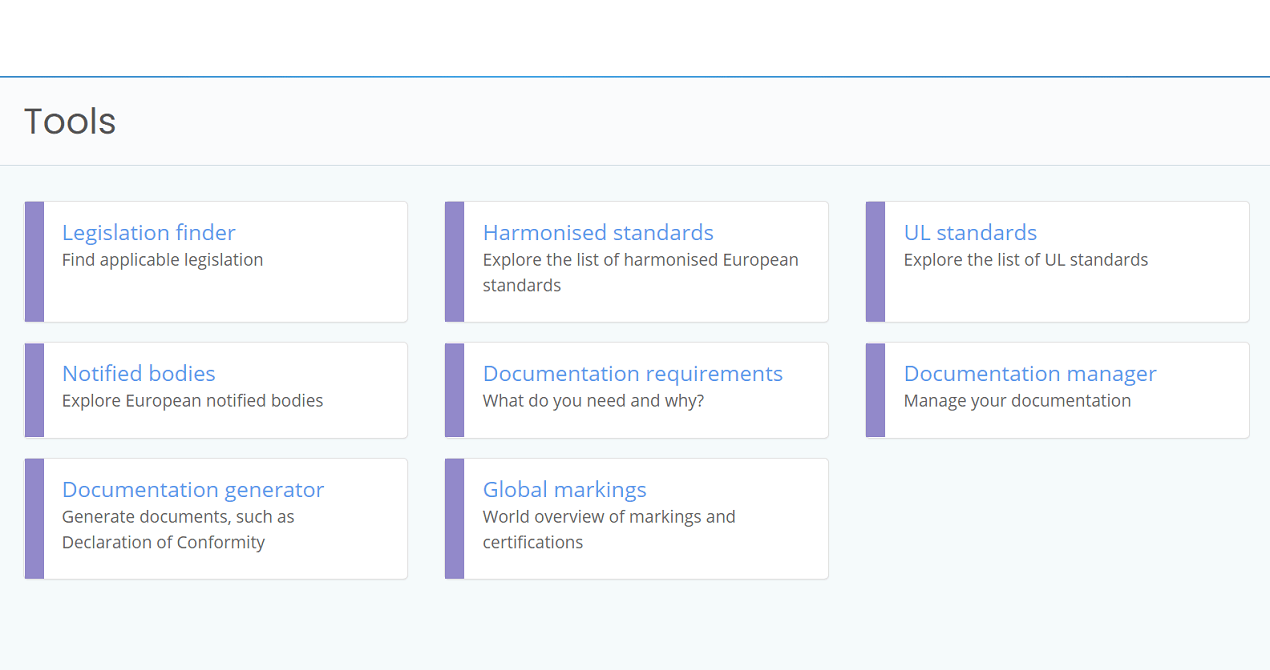Screen dimensions: 1270x670
Task: Select the Global markings link
Action: point(564,490)
